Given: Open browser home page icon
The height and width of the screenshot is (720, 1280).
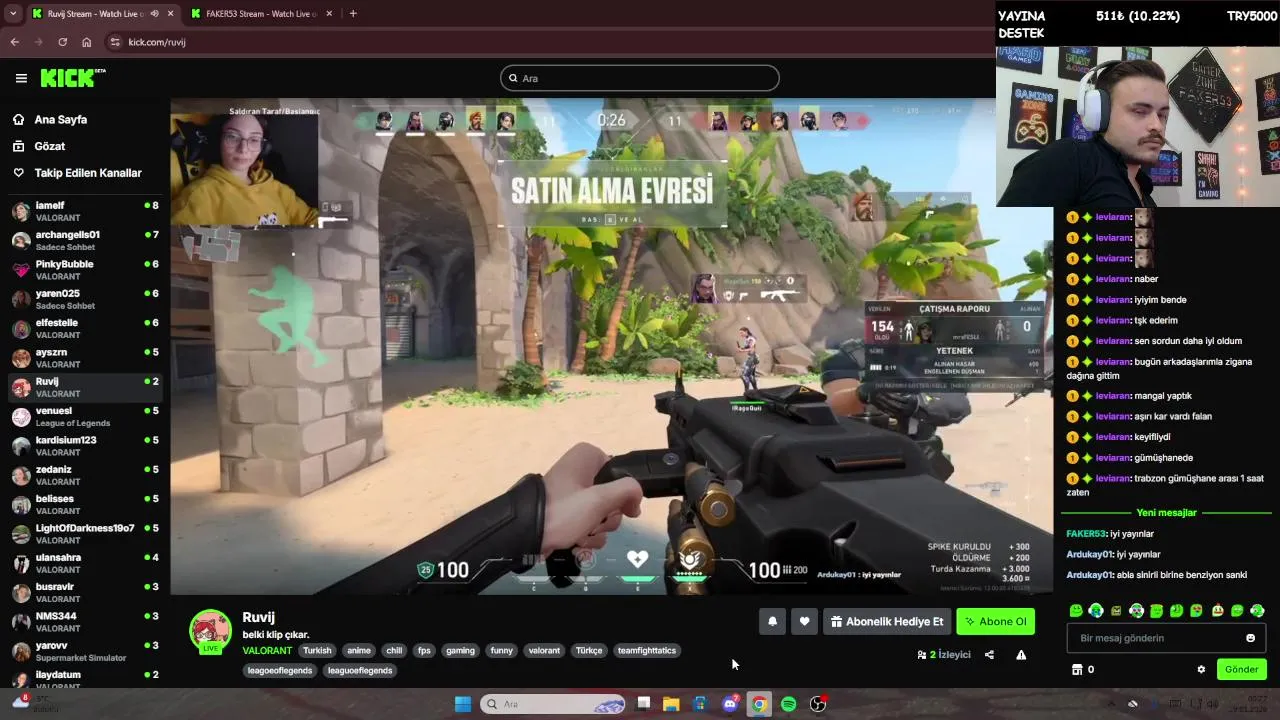Looking at the screenshot, I should point(87,42).
